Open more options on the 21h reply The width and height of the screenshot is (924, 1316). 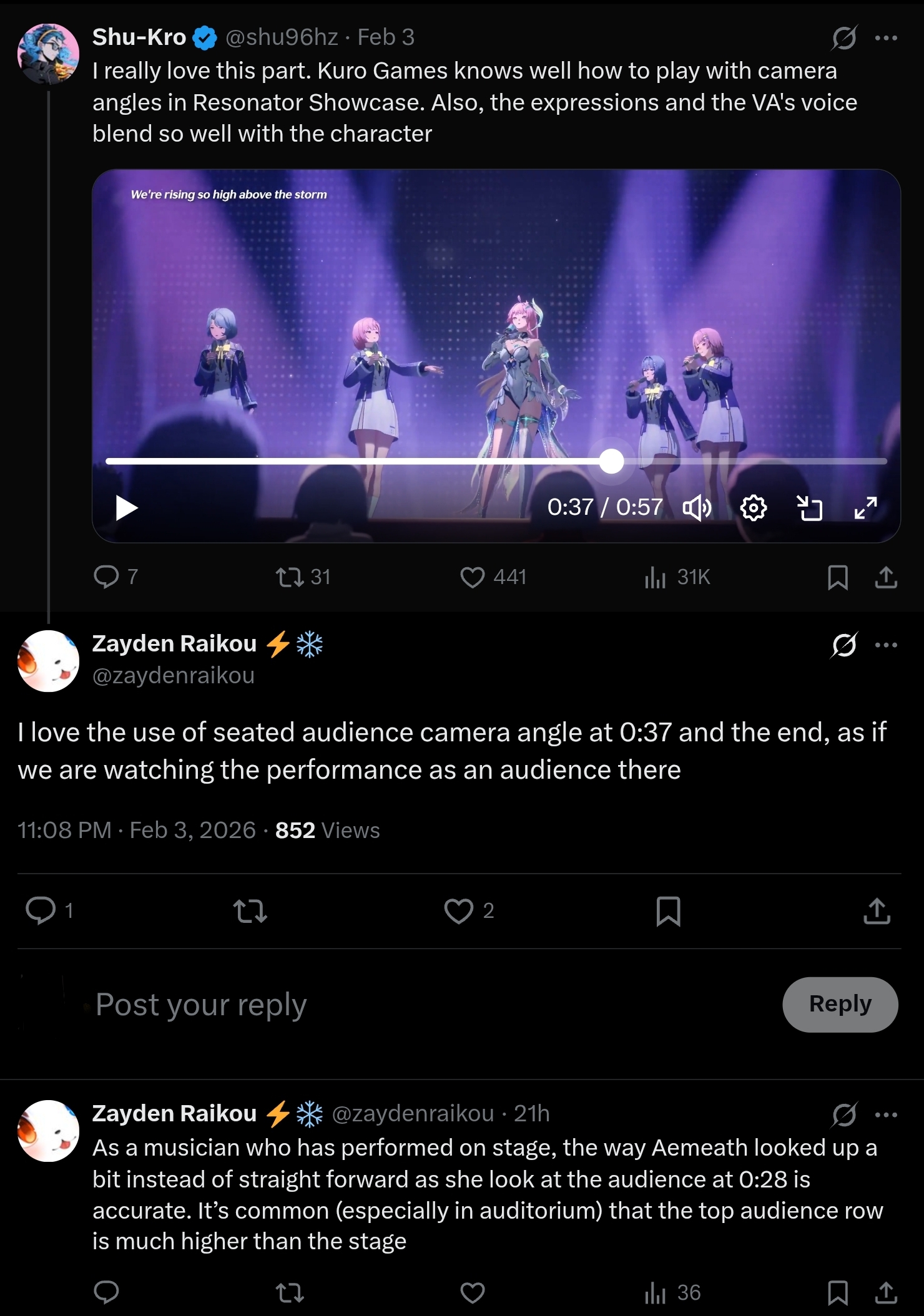click(x=886, y=1114)
